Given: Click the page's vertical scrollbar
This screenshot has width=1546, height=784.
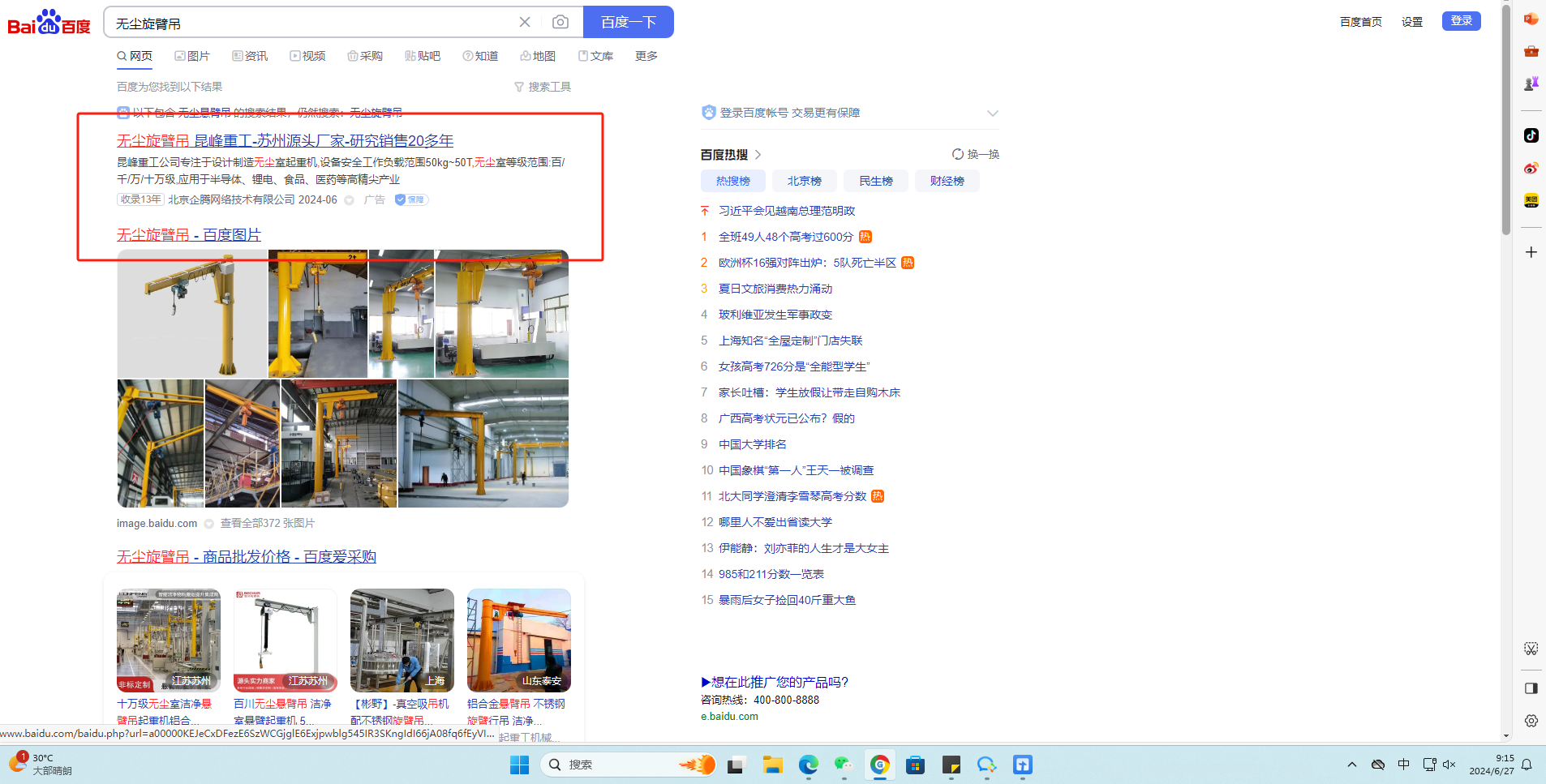Looking at the screenshot, I should click(x=1505, y=122).
